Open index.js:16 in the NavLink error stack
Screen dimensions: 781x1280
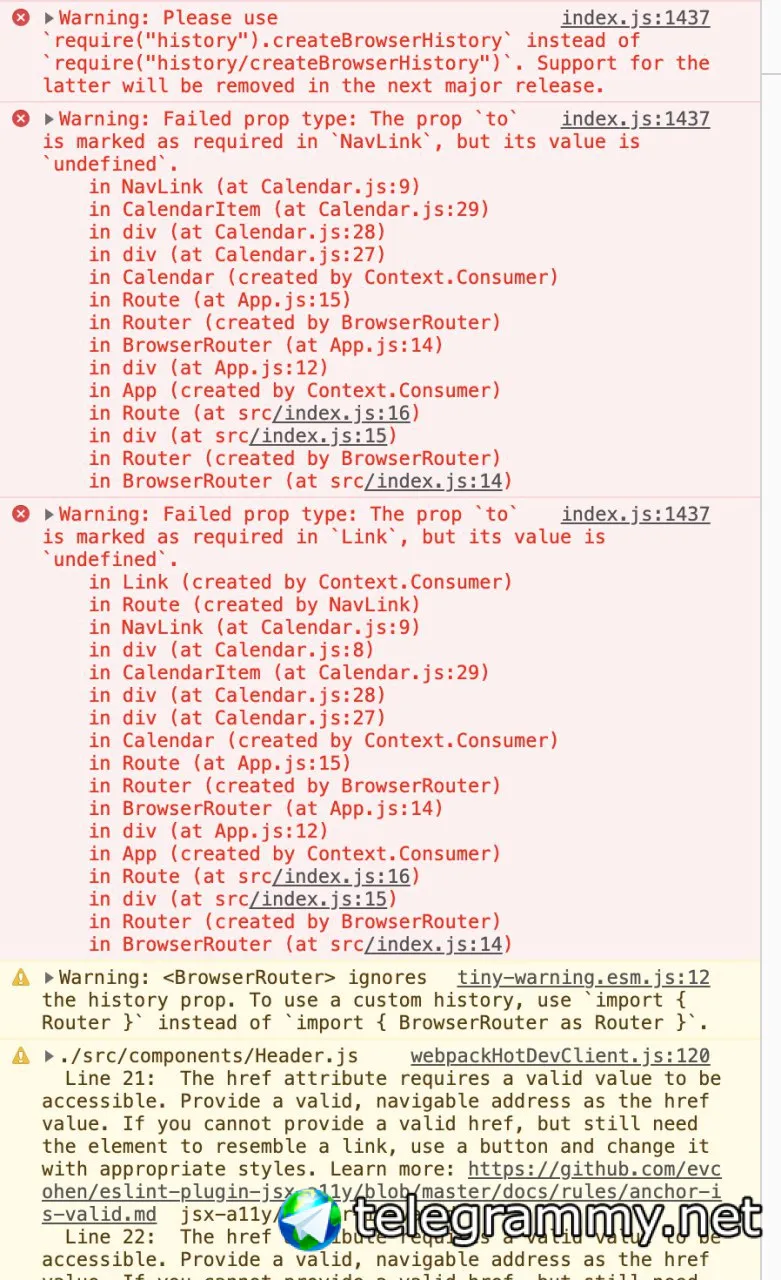[x=341, y=413]
